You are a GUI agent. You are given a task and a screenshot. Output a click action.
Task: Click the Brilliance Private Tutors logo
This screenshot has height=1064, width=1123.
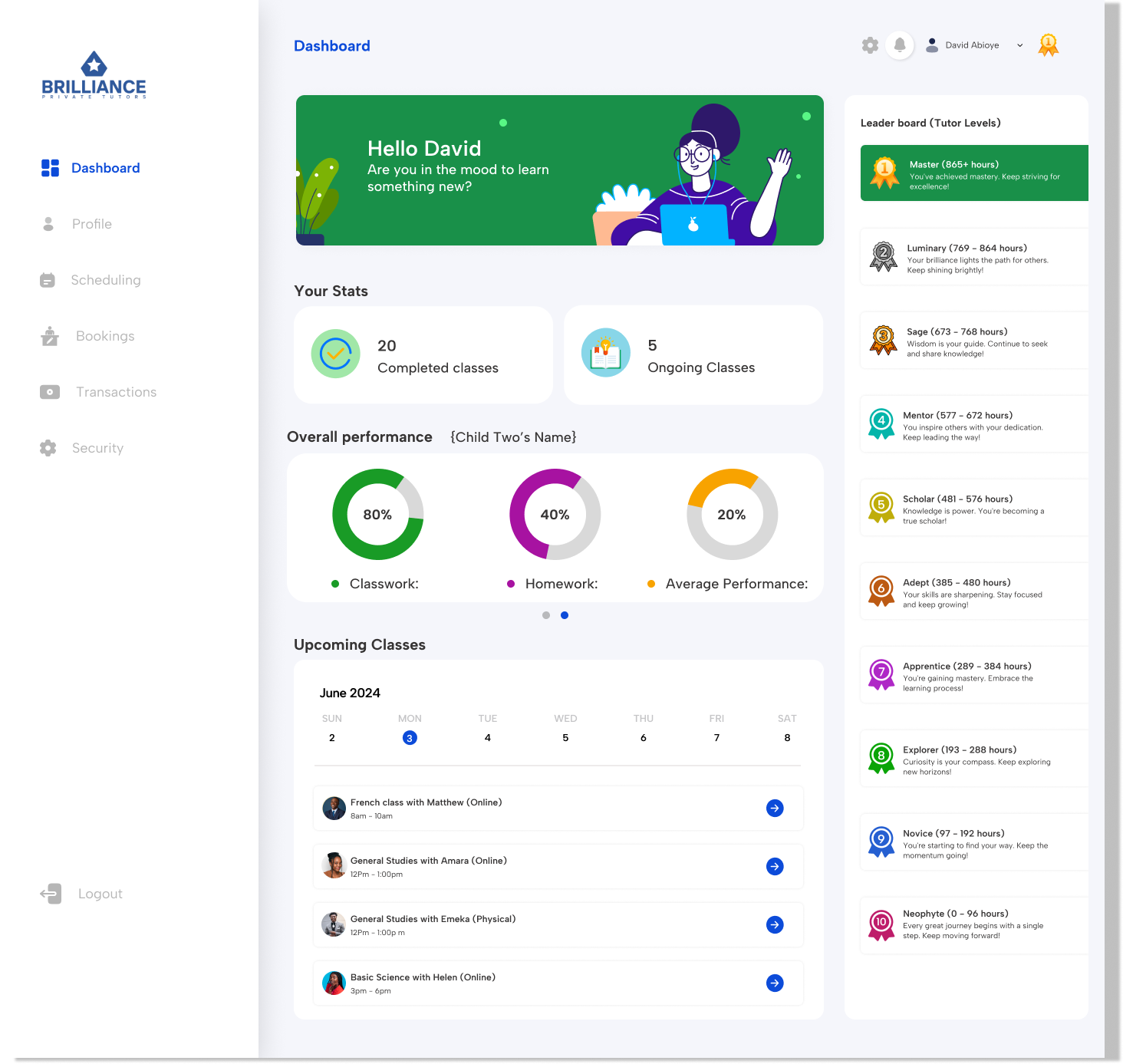point(94,75)
